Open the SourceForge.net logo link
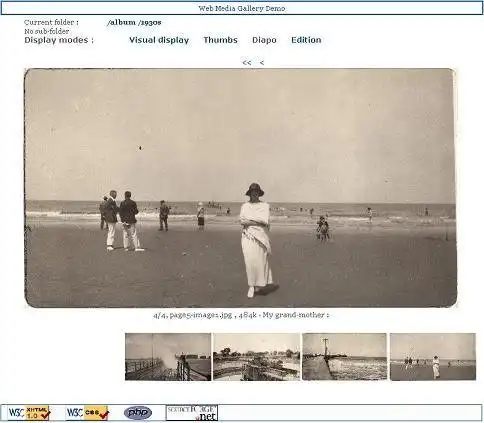484x423 pixels. (192, 413)
